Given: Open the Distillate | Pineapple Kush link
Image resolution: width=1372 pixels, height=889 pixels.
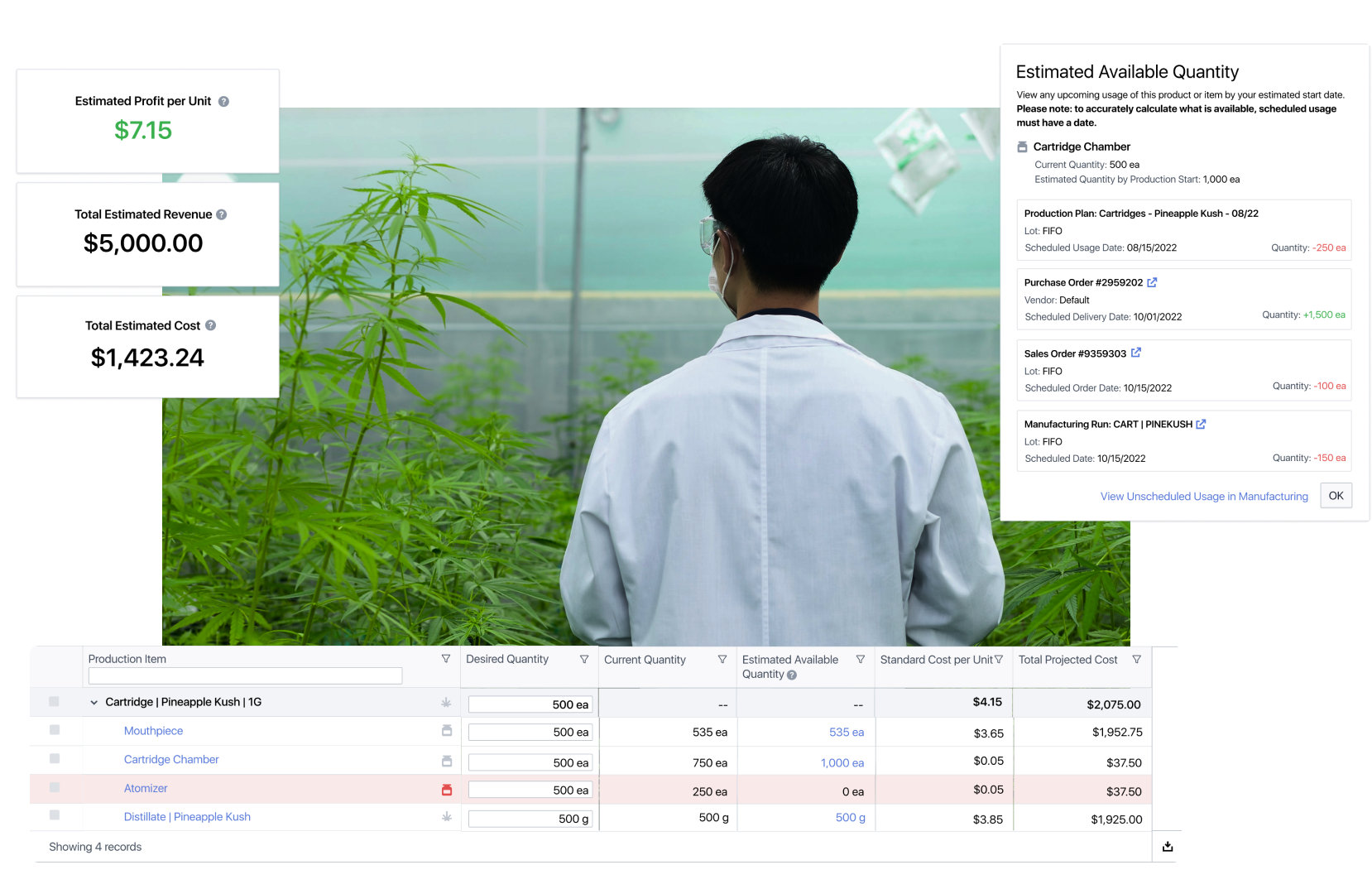Looking at the screenshot, I should pos(187,817).
